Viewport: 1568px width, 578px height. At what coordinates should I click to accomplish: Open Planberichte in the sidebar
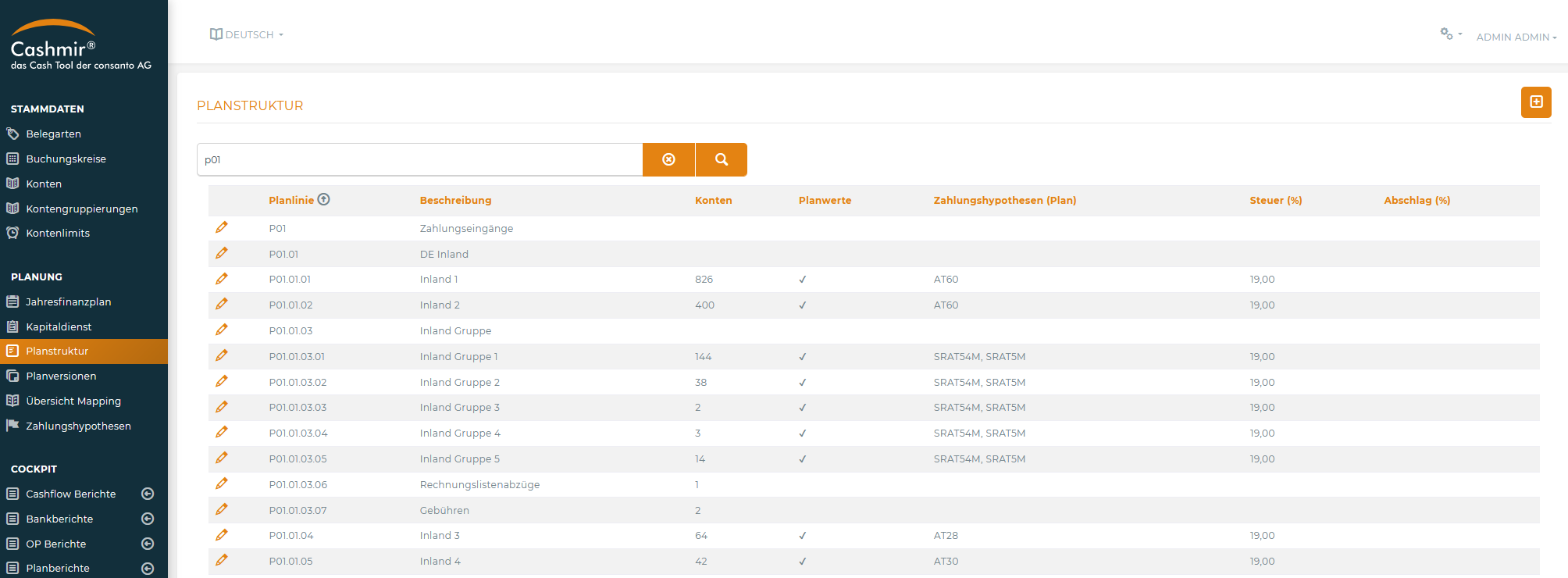(x=57, y=569)
